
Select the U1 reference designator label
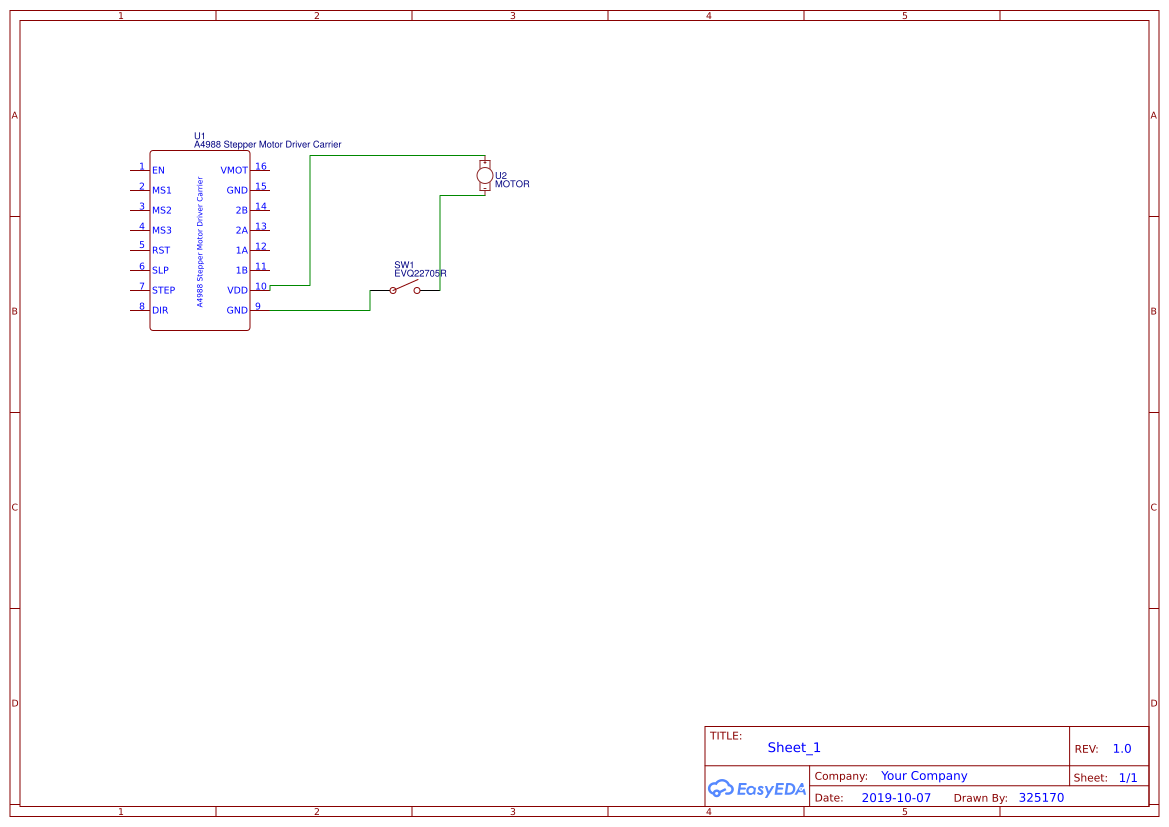[x=199, y=134]
